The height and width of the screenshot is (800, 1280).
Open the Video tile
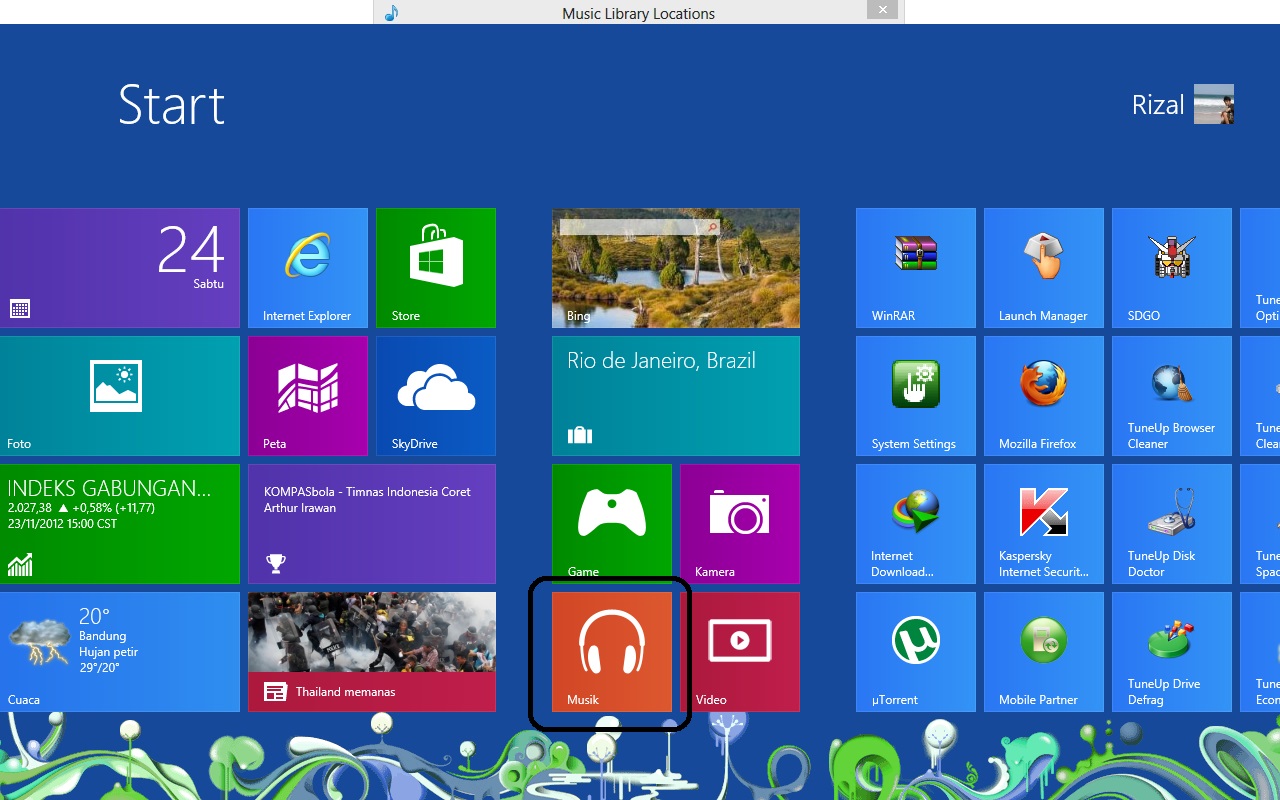[x=740, y=650]
